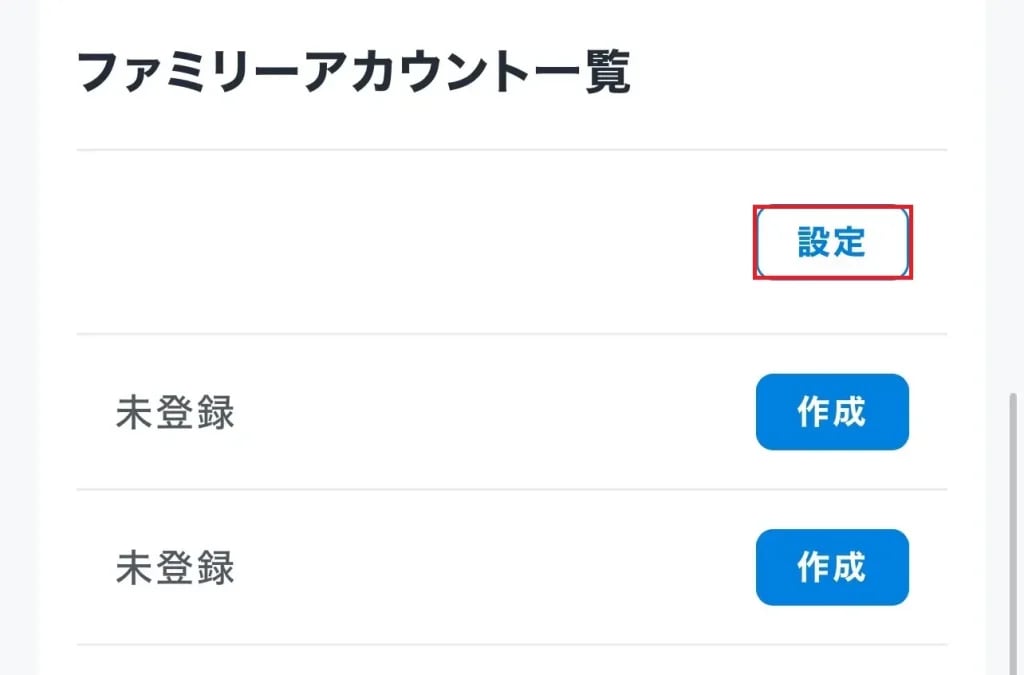The width and height of the screenshot is (1024, 675).
Task: Create an account in the upper unregistered slot
Action: click(831, 412)
